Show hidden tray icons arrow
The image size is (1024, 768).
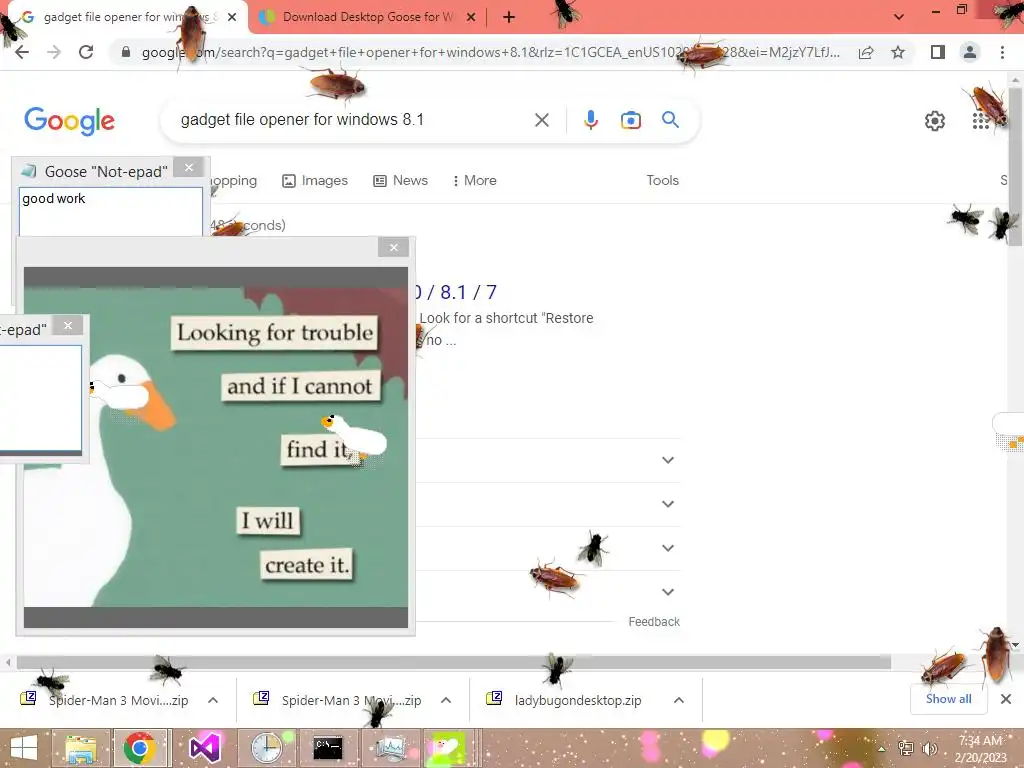(882, 749)
